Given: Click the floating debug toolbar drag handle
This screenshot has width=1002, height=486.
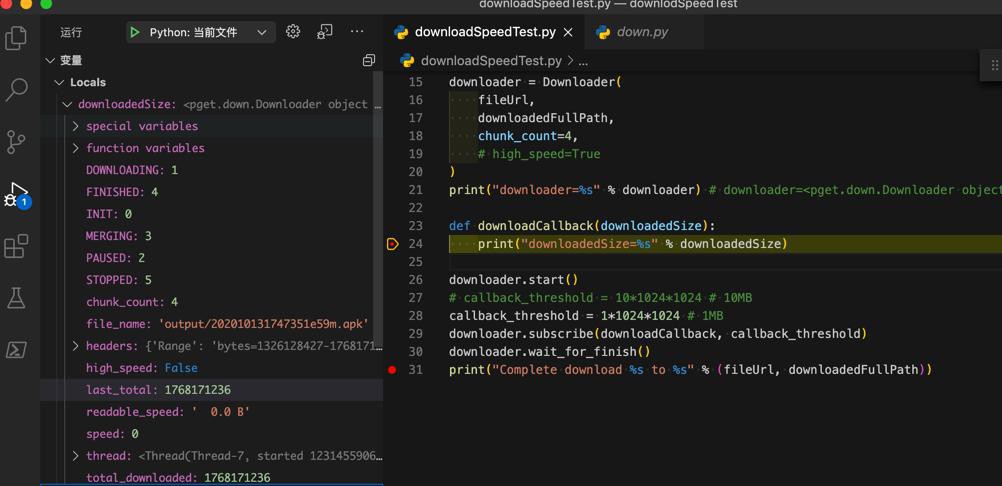Looking at the screenshot, I should coord(994,65).
